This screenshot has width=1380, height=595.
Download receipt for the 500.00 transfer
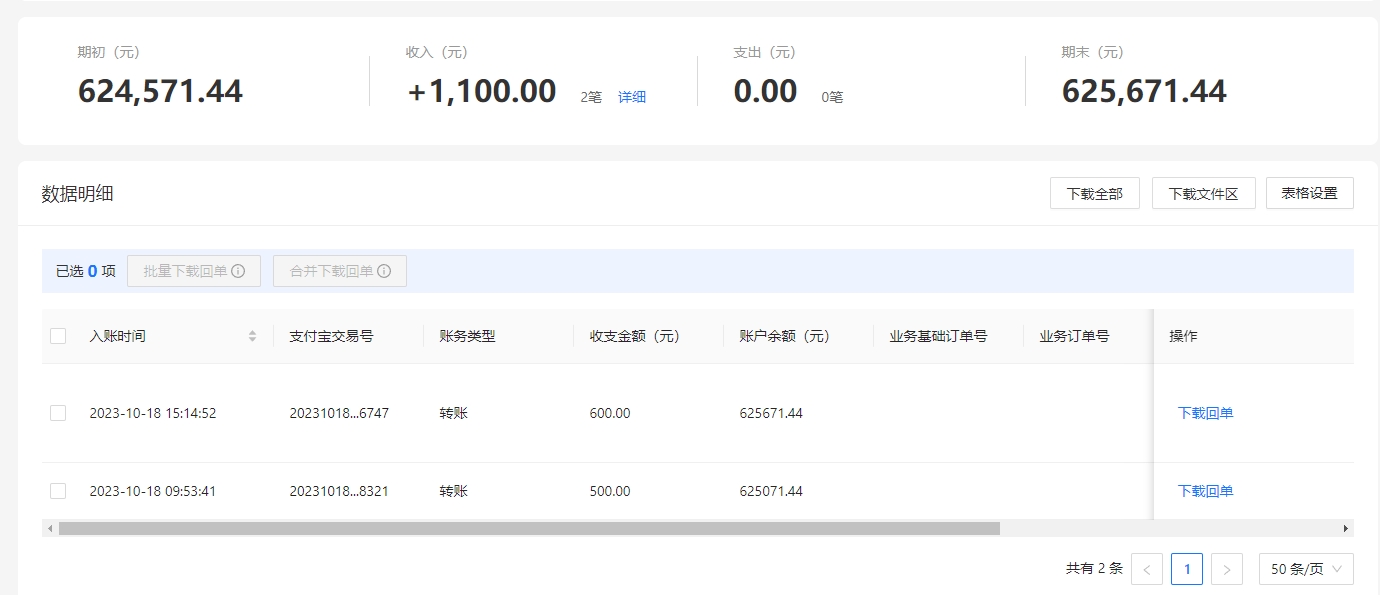[x=1206, y=491]
